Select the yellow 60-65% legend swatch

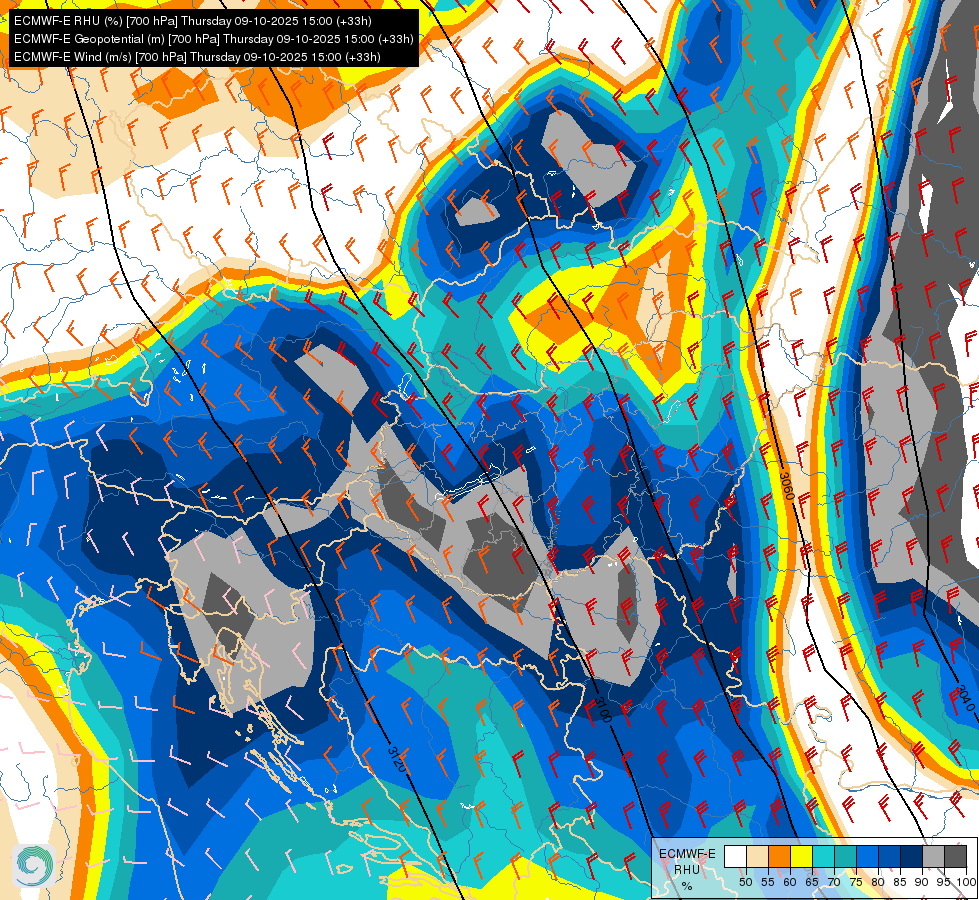coord(801,856)
